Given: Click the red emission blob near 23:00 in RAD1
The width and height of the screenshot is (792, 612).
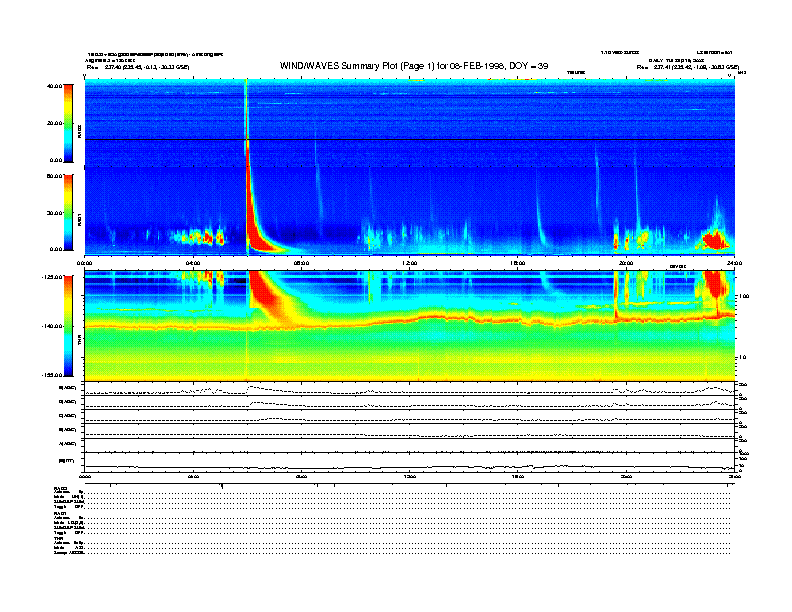Looking at the screenshot, I should 715,240.
